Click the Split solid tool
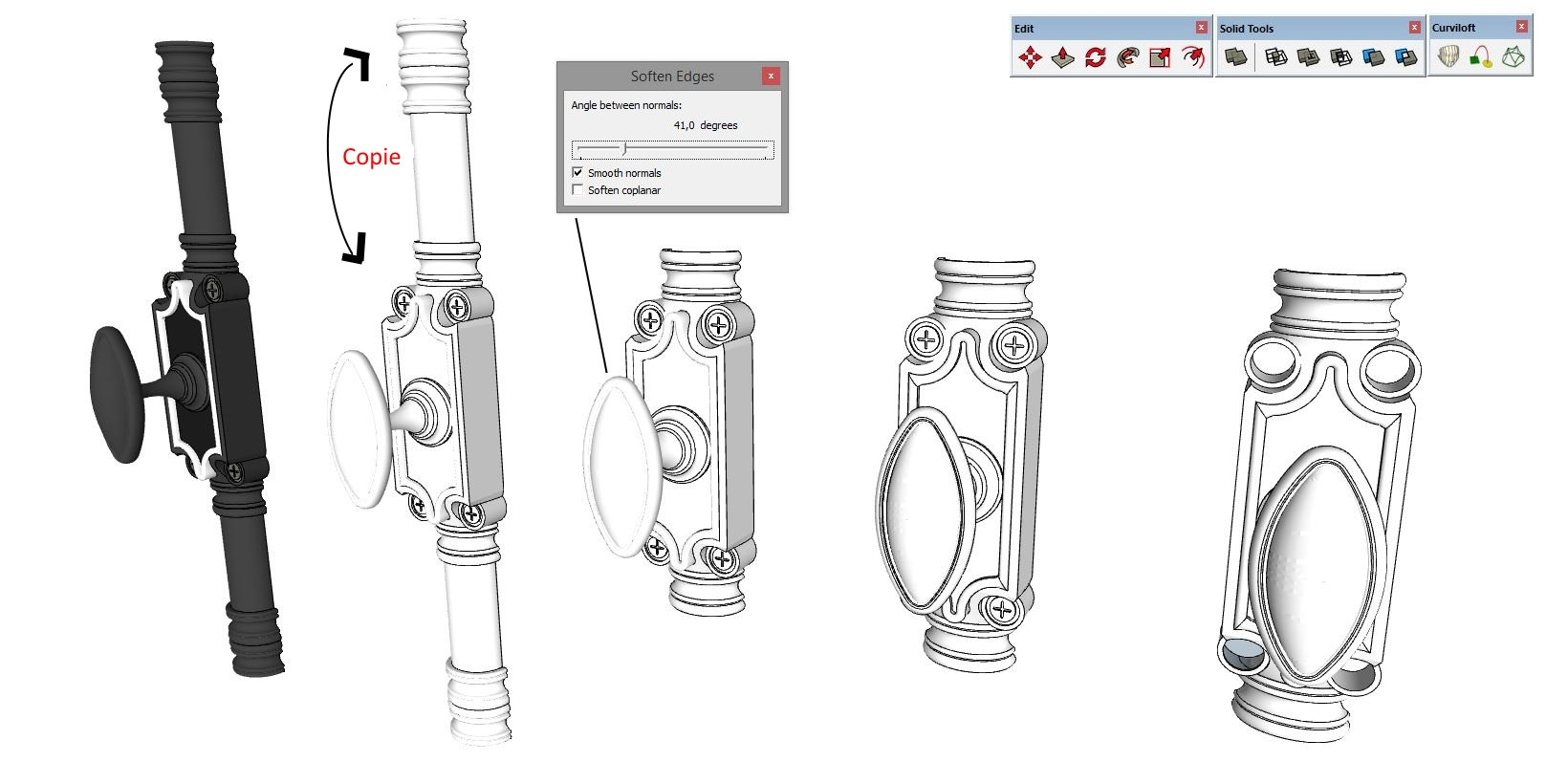 [x=1405, y=58]
